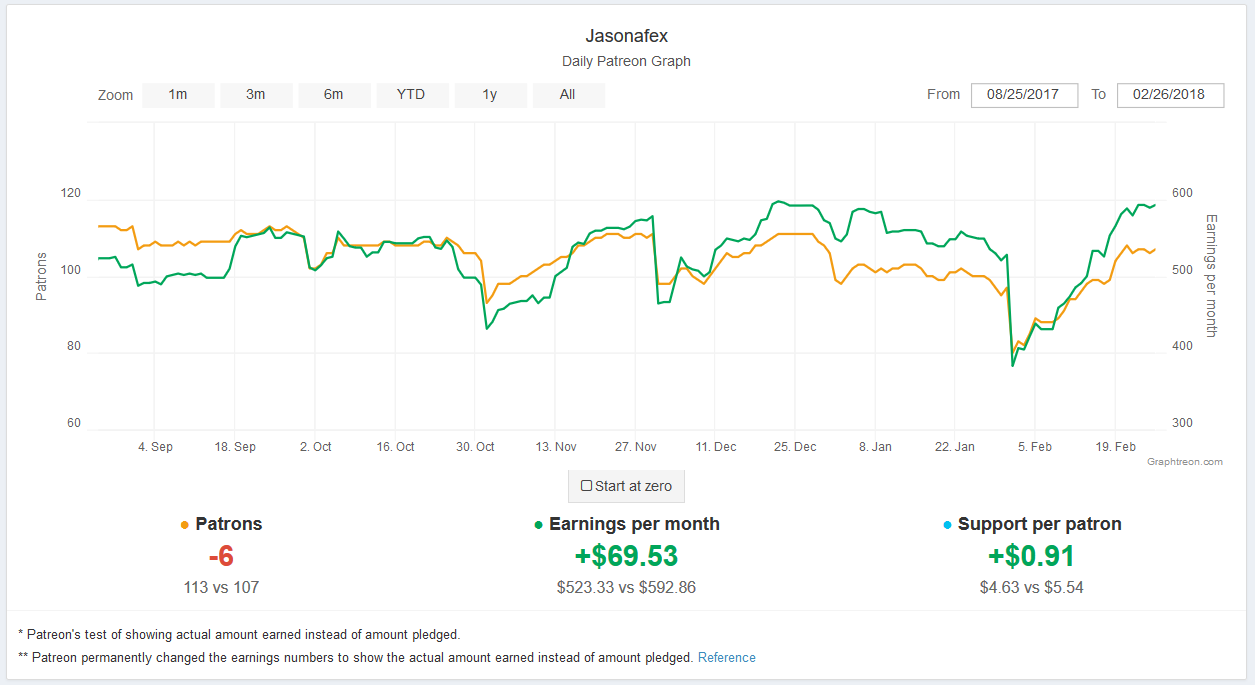Click the Jasonafex chart title
1255x685 pixels.
click(x=627, y=37)
